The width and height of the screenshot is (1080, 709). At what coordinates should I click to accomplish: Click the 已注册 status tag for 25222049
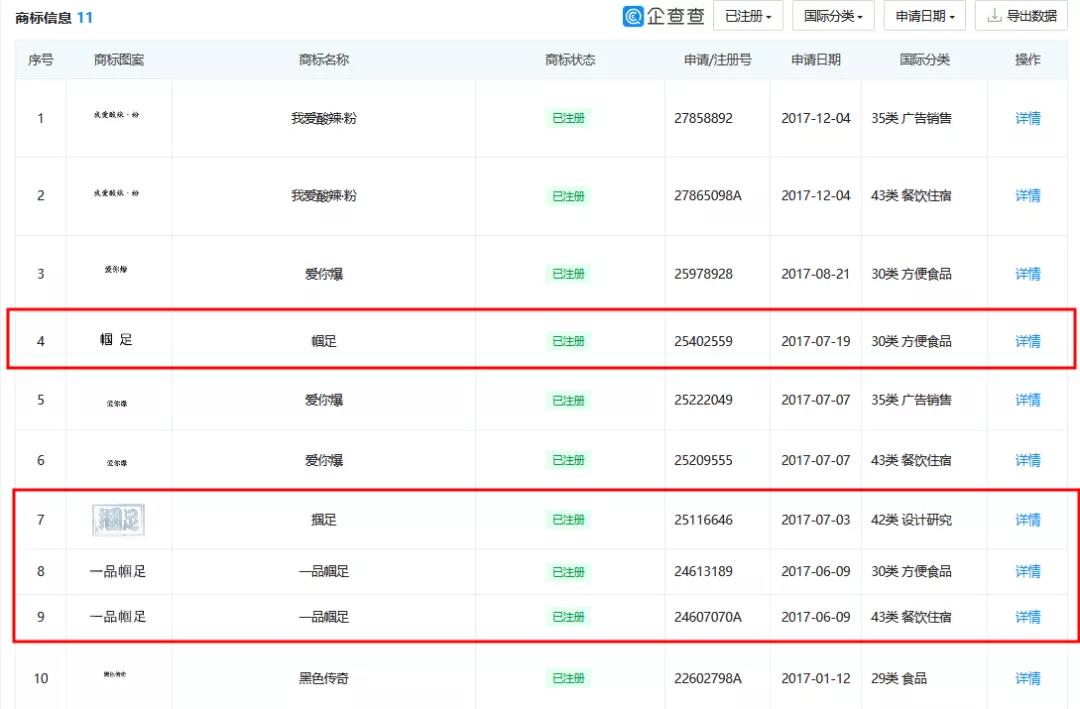pos(569,400)
